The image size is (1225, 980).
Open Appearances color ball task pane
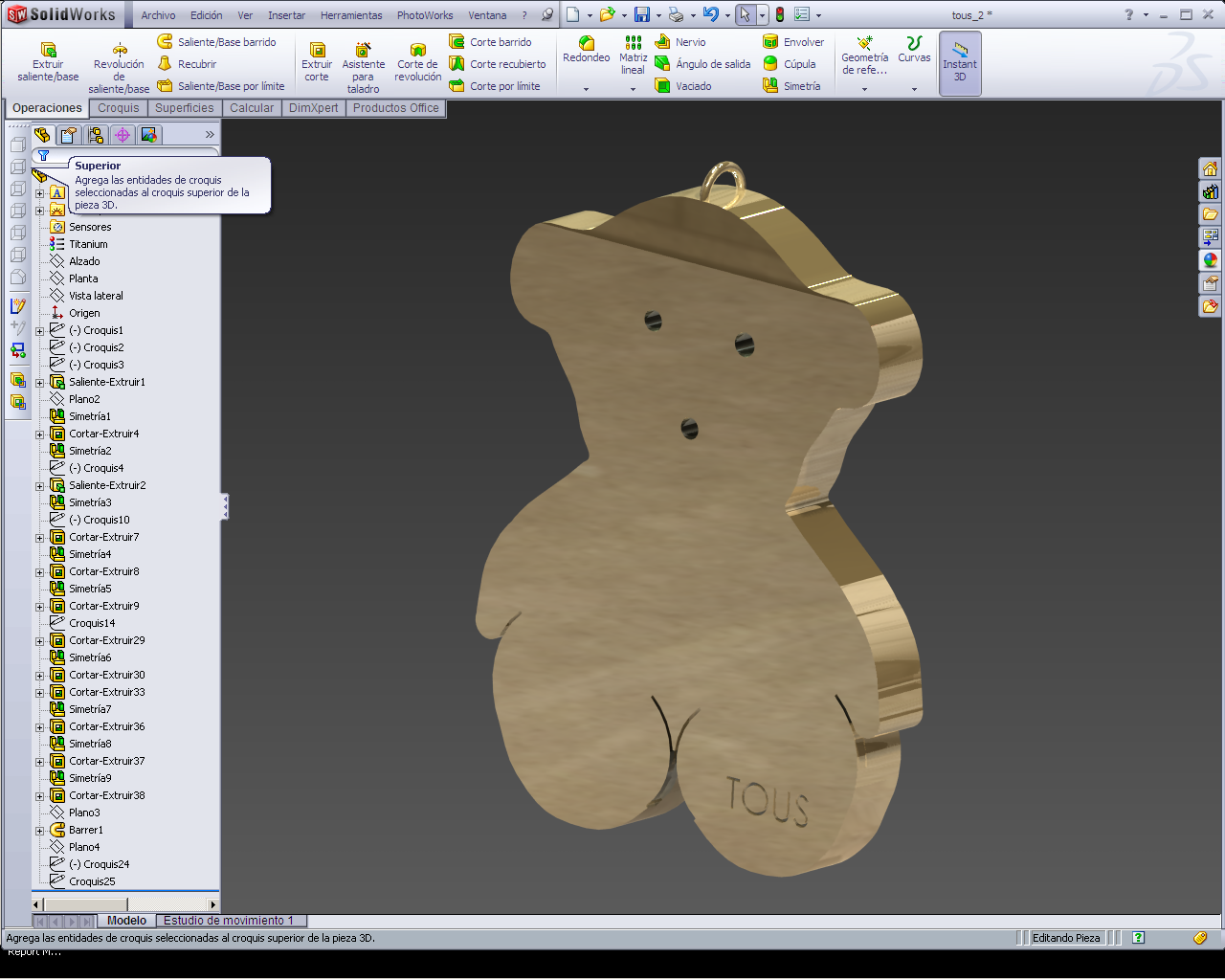click(1211, 260)
